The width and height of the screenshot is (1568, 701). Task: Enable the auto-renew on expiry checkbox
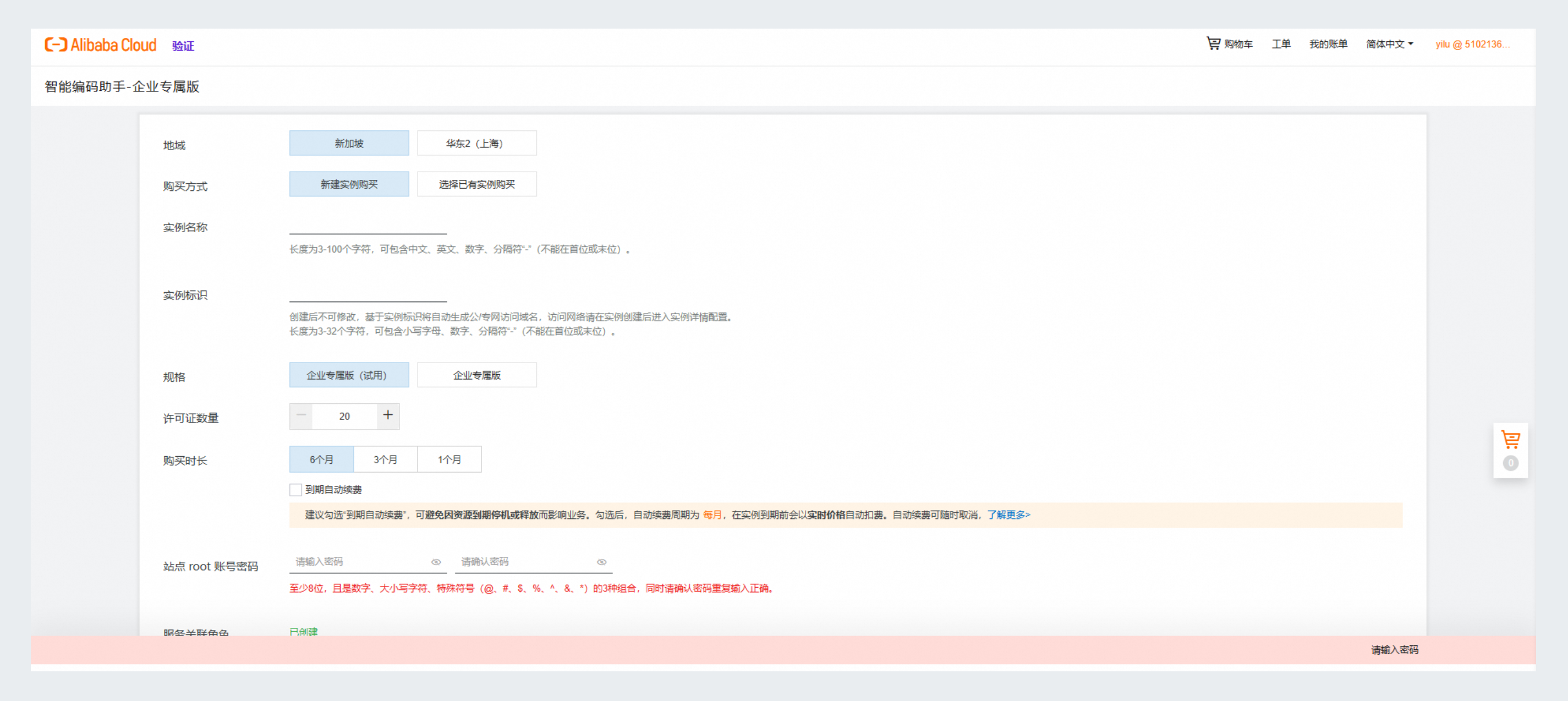click(x=296, y=490)
